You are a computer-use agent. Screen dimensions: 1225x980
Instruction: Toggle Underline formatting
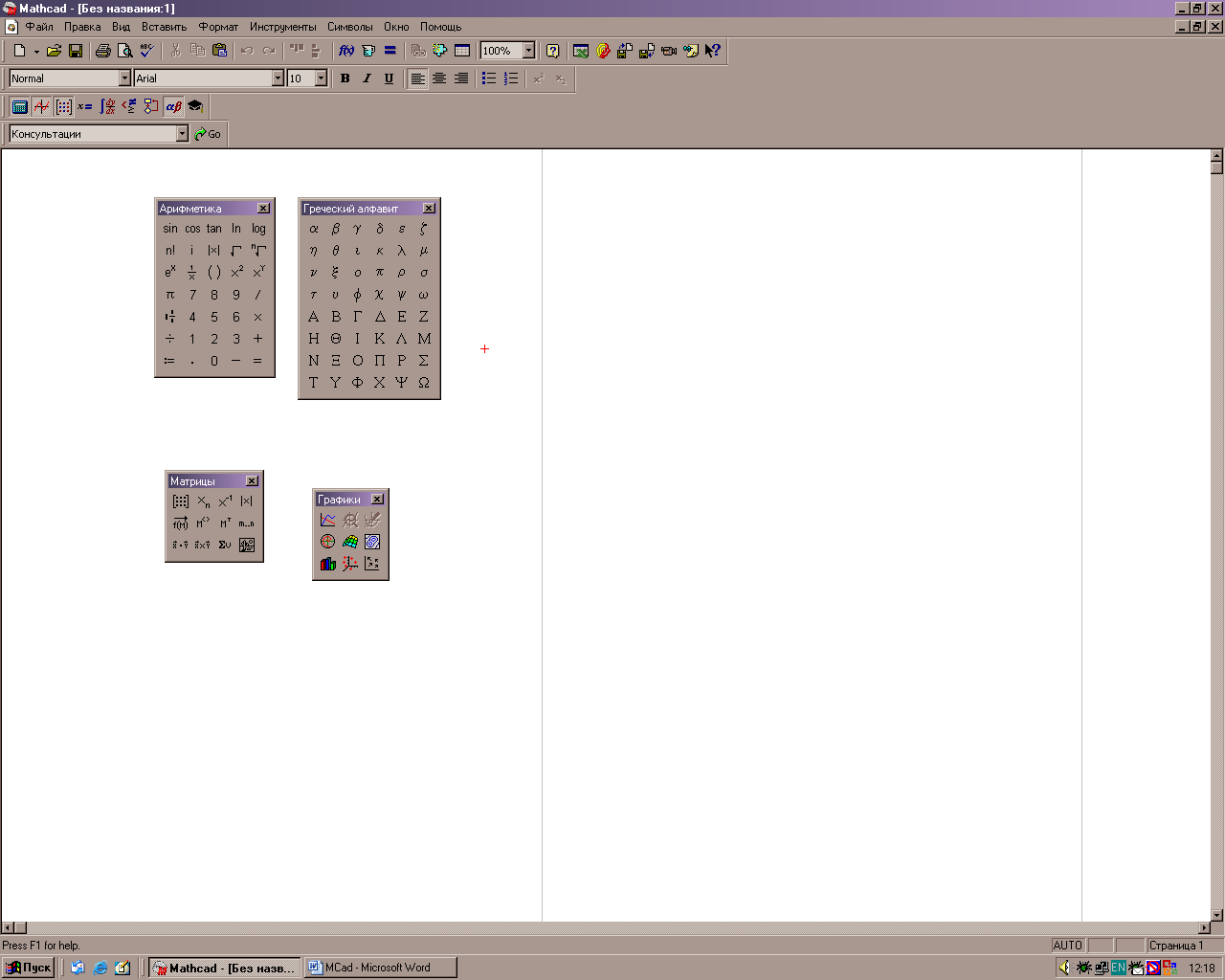(x=389, y=78)
